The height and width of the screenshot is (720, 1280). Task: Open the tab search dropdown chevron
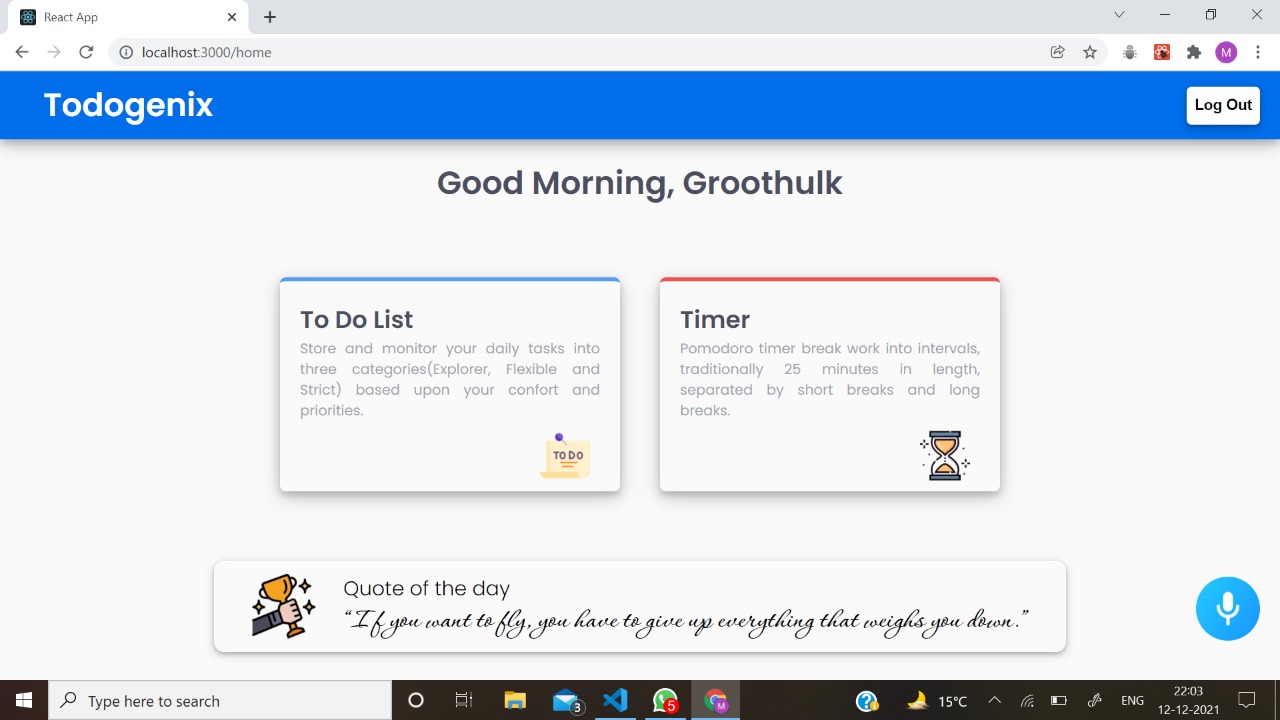click(1119, 15)
